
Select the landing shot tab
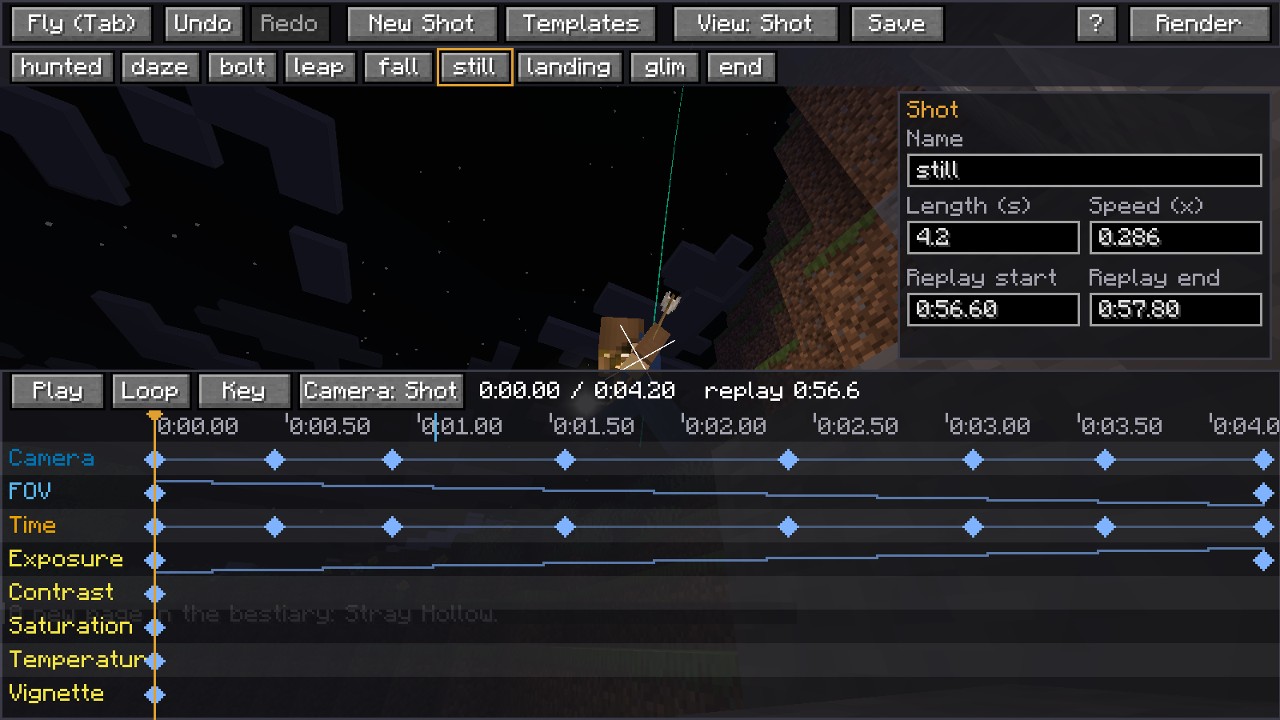click(x=568, y=67)
